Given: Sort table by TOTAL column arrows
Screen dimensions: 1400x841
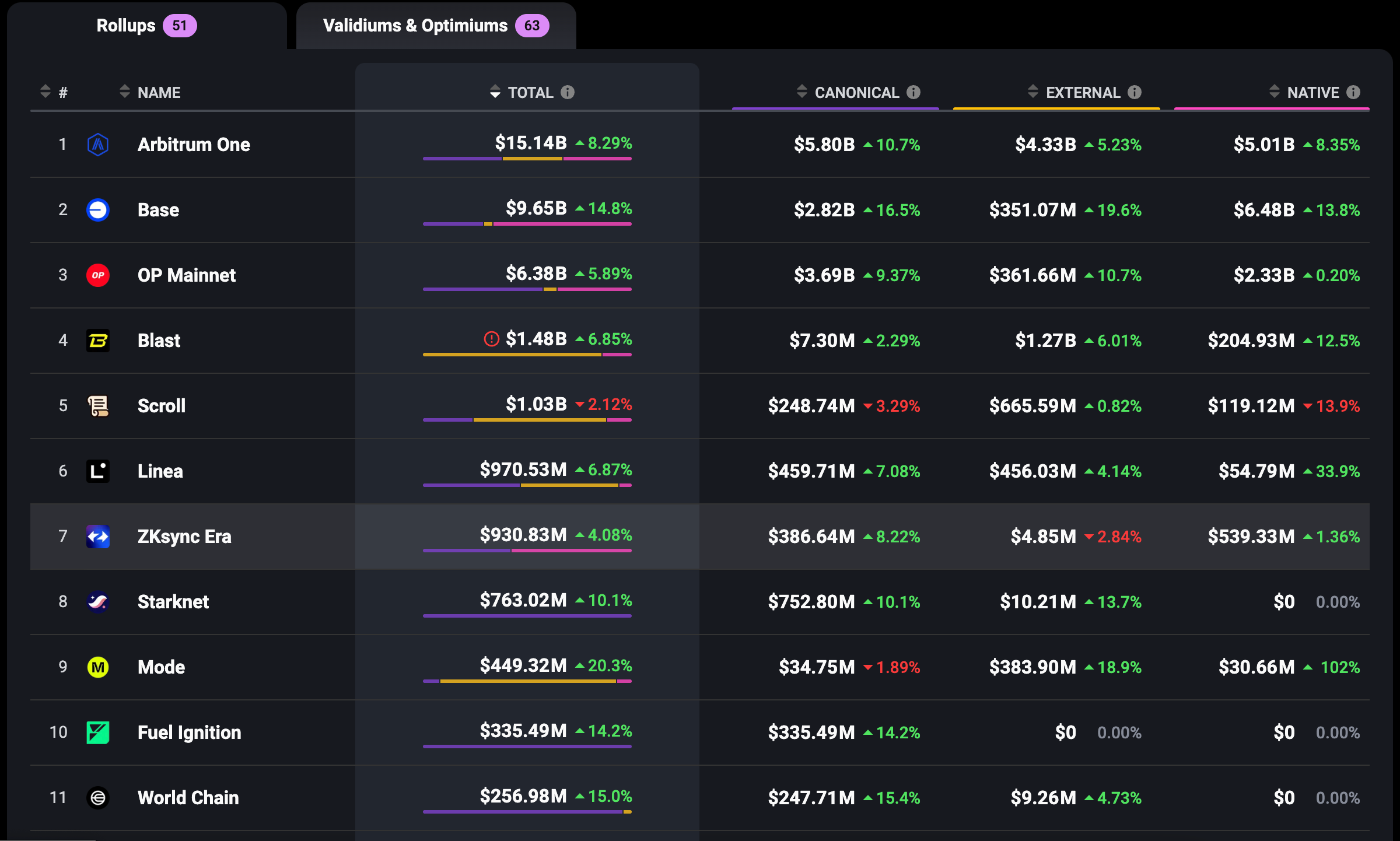Looking at the screenshot, I should coord(495,92).
